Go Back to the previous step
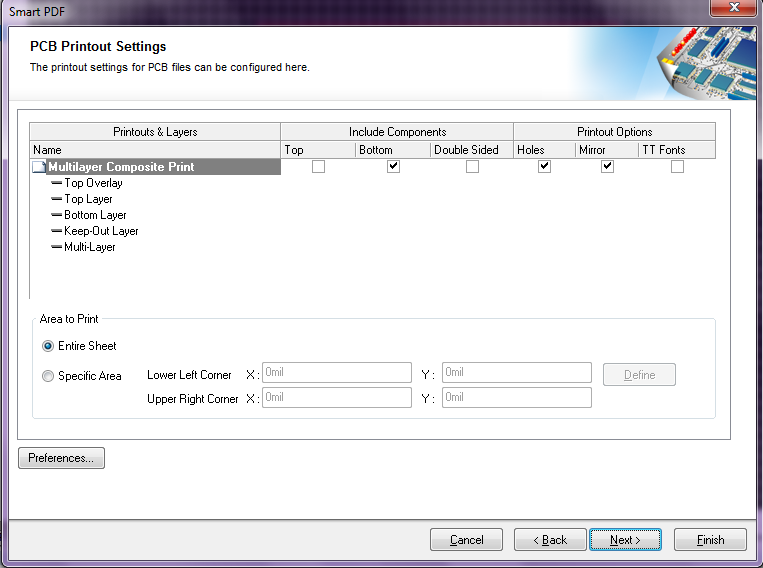The height and width of the screenshot is (568, 763). pyautogui.click(x=550, y=540)
